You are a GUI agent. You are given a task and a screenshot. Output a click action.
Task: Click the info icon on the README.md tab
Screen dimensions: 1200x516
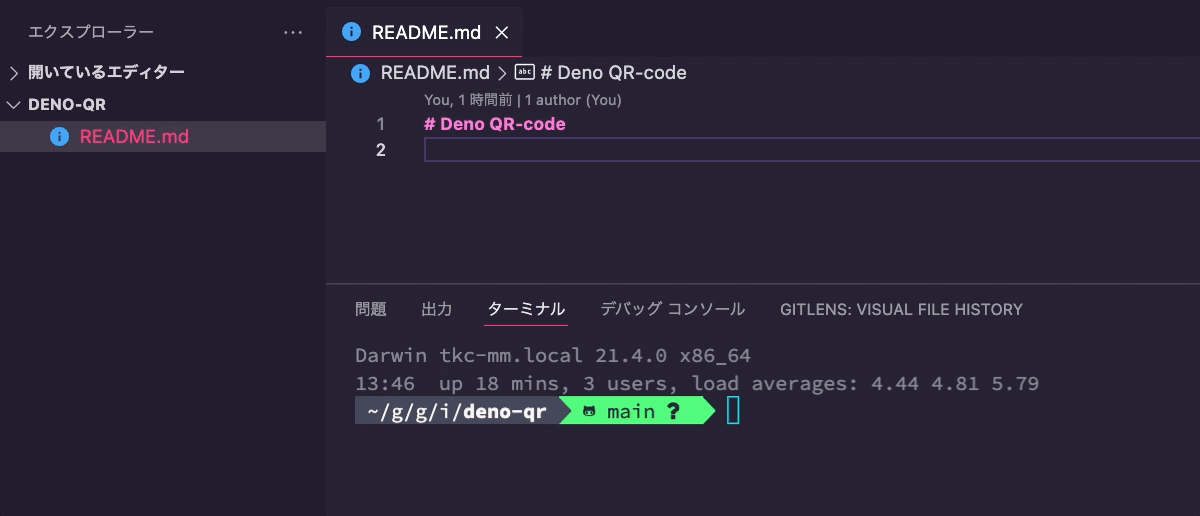click(351, 31)
